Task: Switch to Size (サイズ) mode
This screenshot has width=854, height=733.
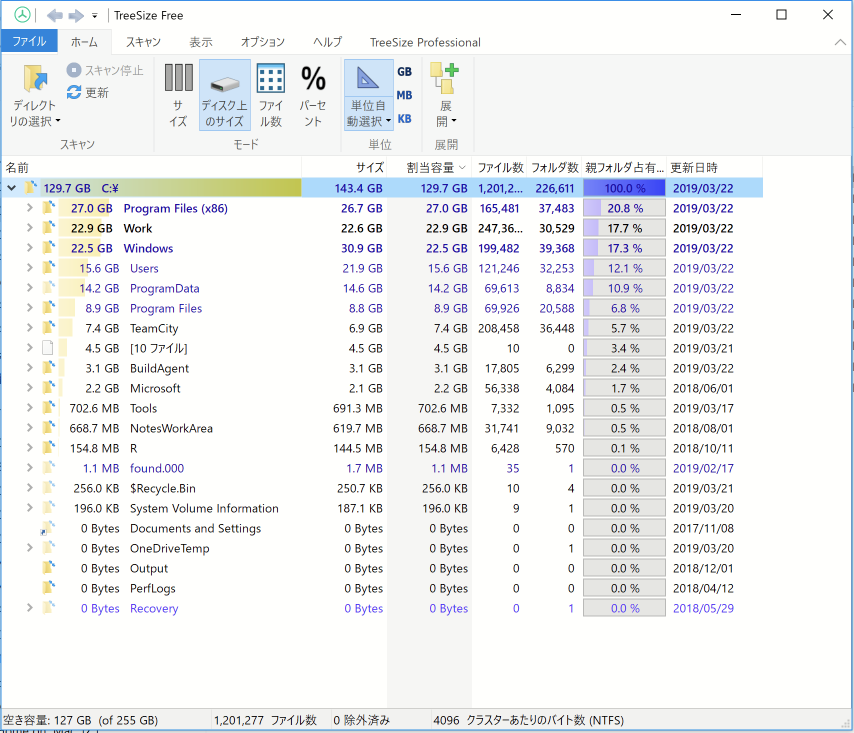Action: [179, 95]
